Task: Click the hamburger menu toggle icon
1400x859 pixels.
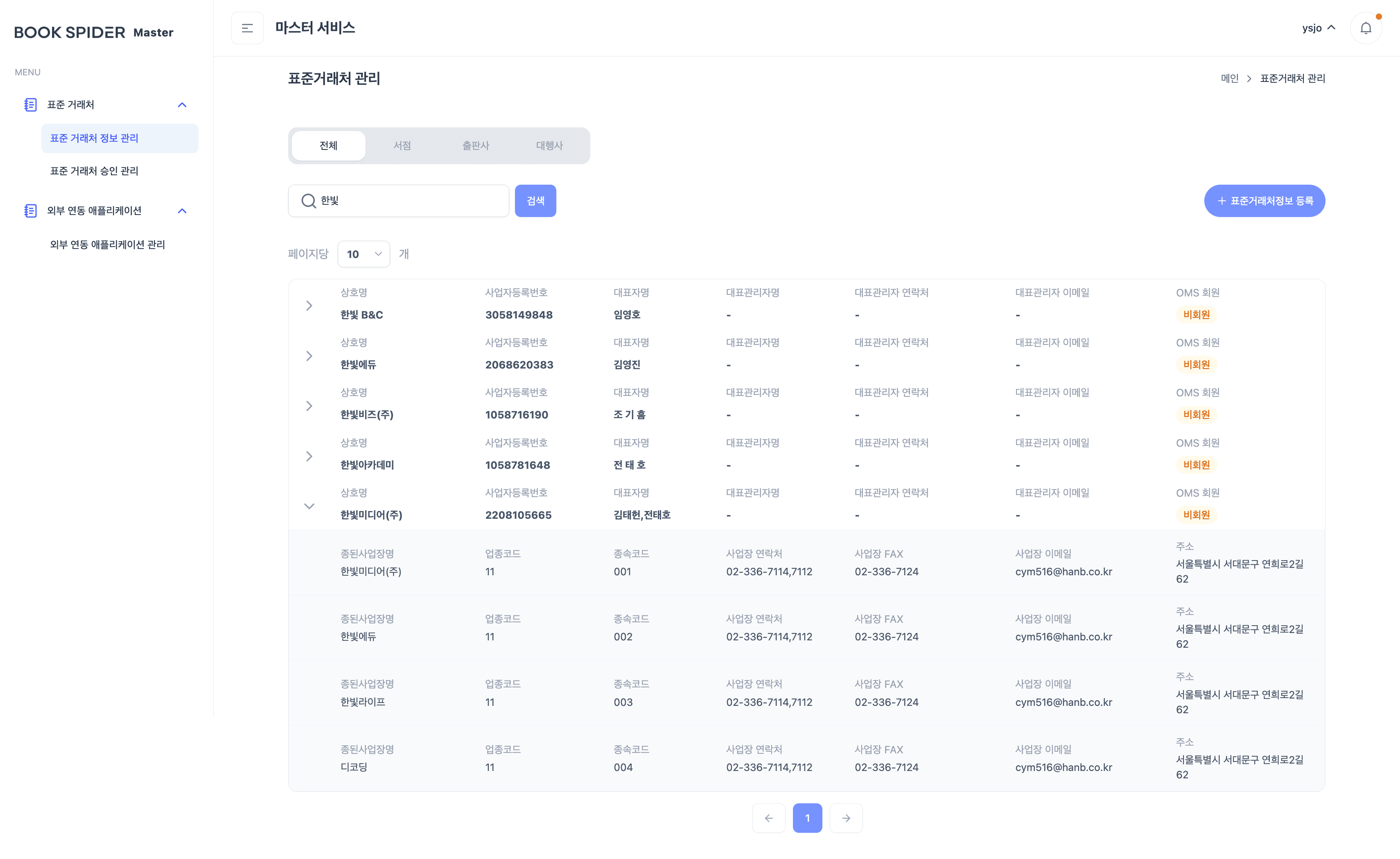Action: click(x=247, y=28)
